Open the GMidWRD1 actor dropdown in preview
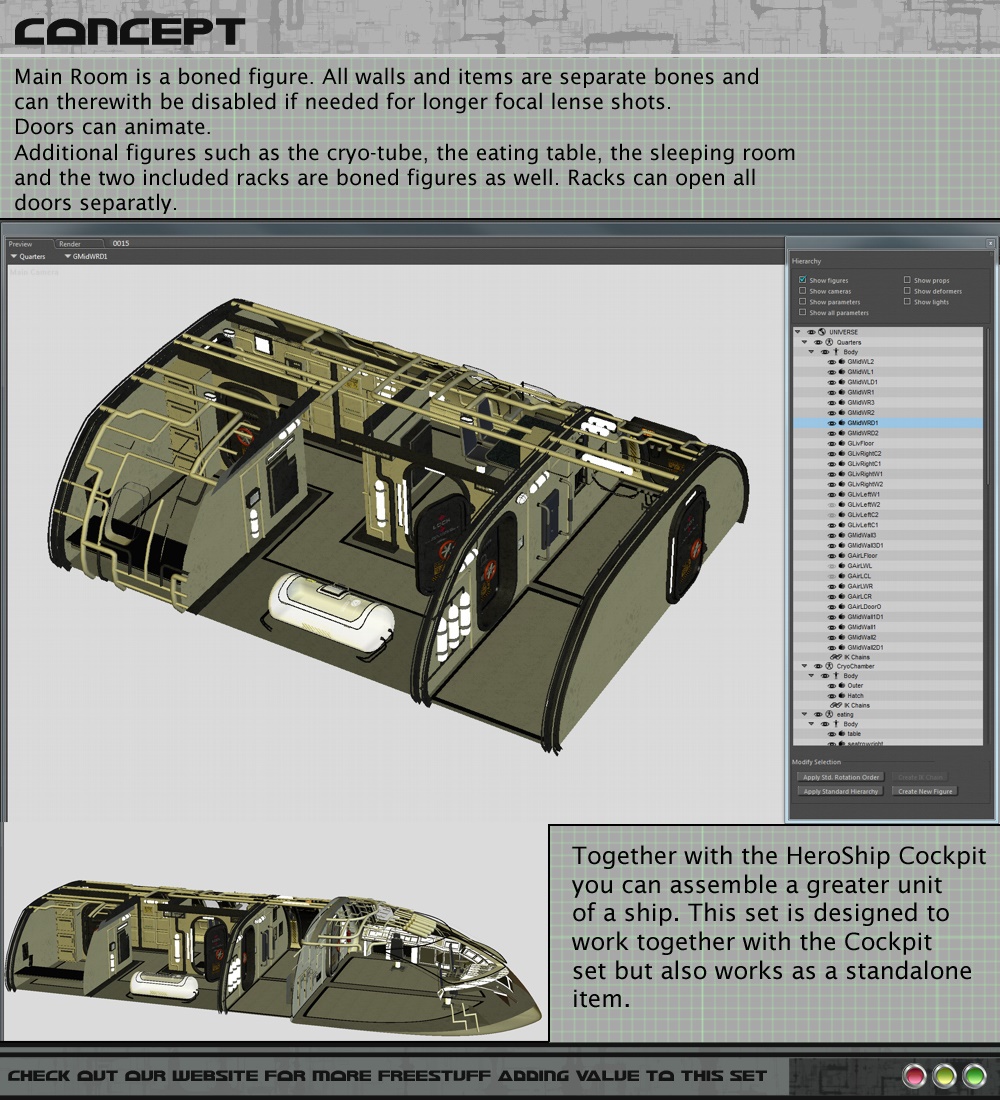 (86, 257)
